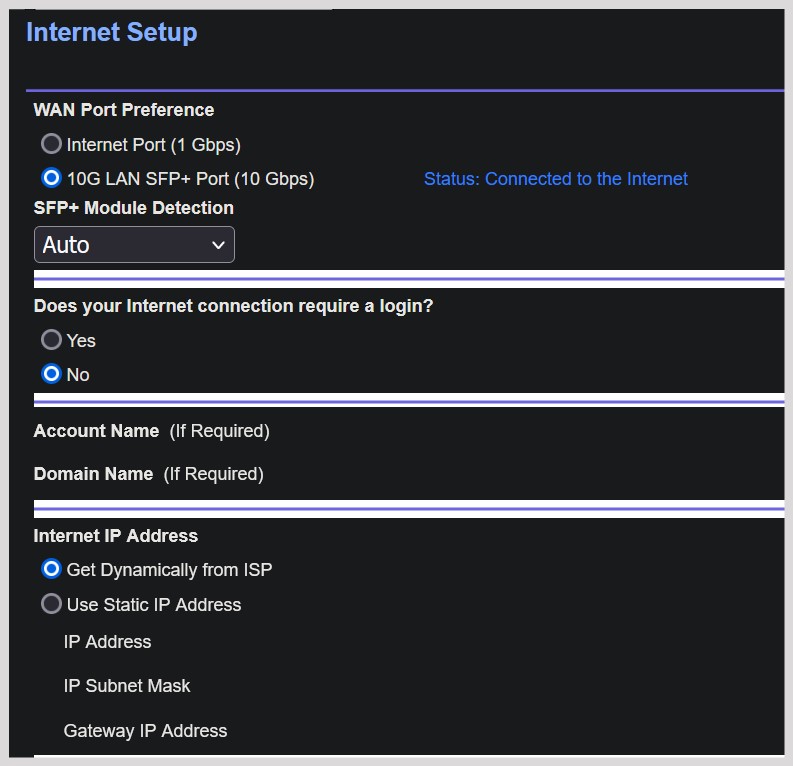Click the Status: Connected to the Internet text
The height and width of the screenshot is (766, 793).
click(555, 179)
